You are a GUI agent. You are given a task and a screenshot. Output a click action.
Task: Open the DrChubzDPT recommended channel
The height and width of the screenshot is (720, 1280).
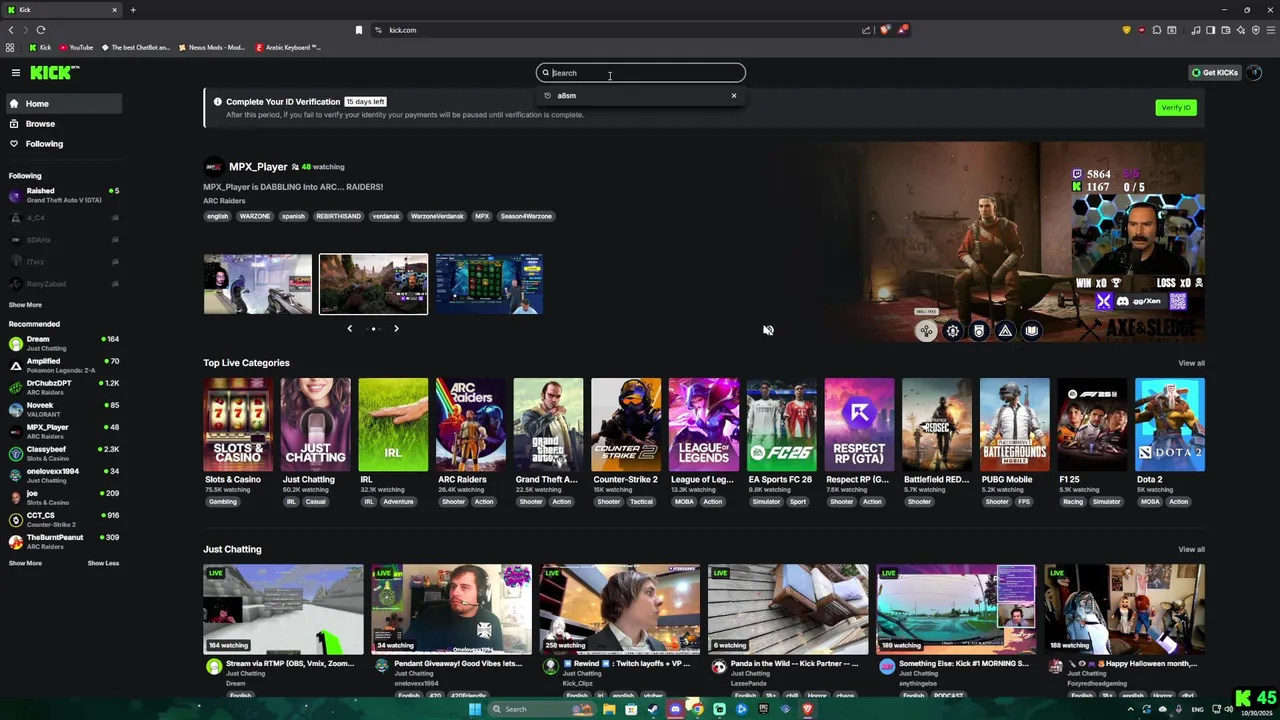pyautogui.click(x=62, y=387)
